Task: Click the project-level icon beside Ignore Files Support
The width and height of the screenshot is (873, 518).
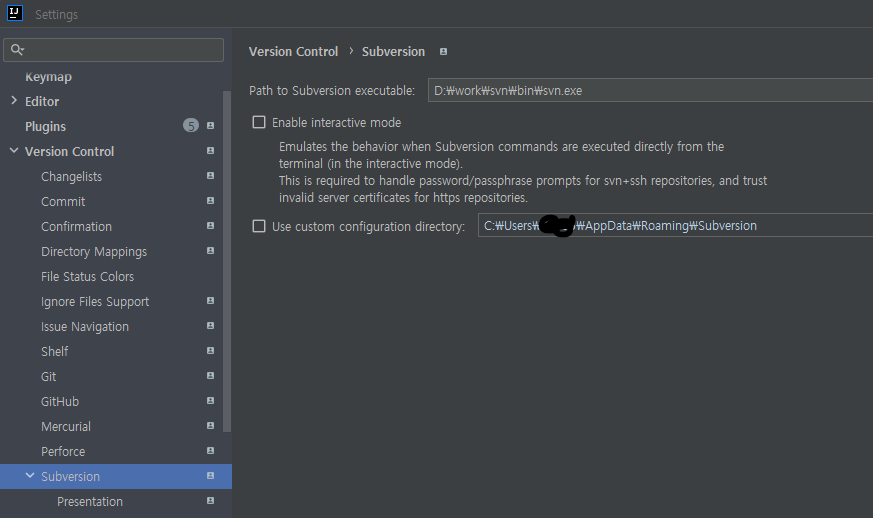Action: pyautogui.click(x=210, y=301)
